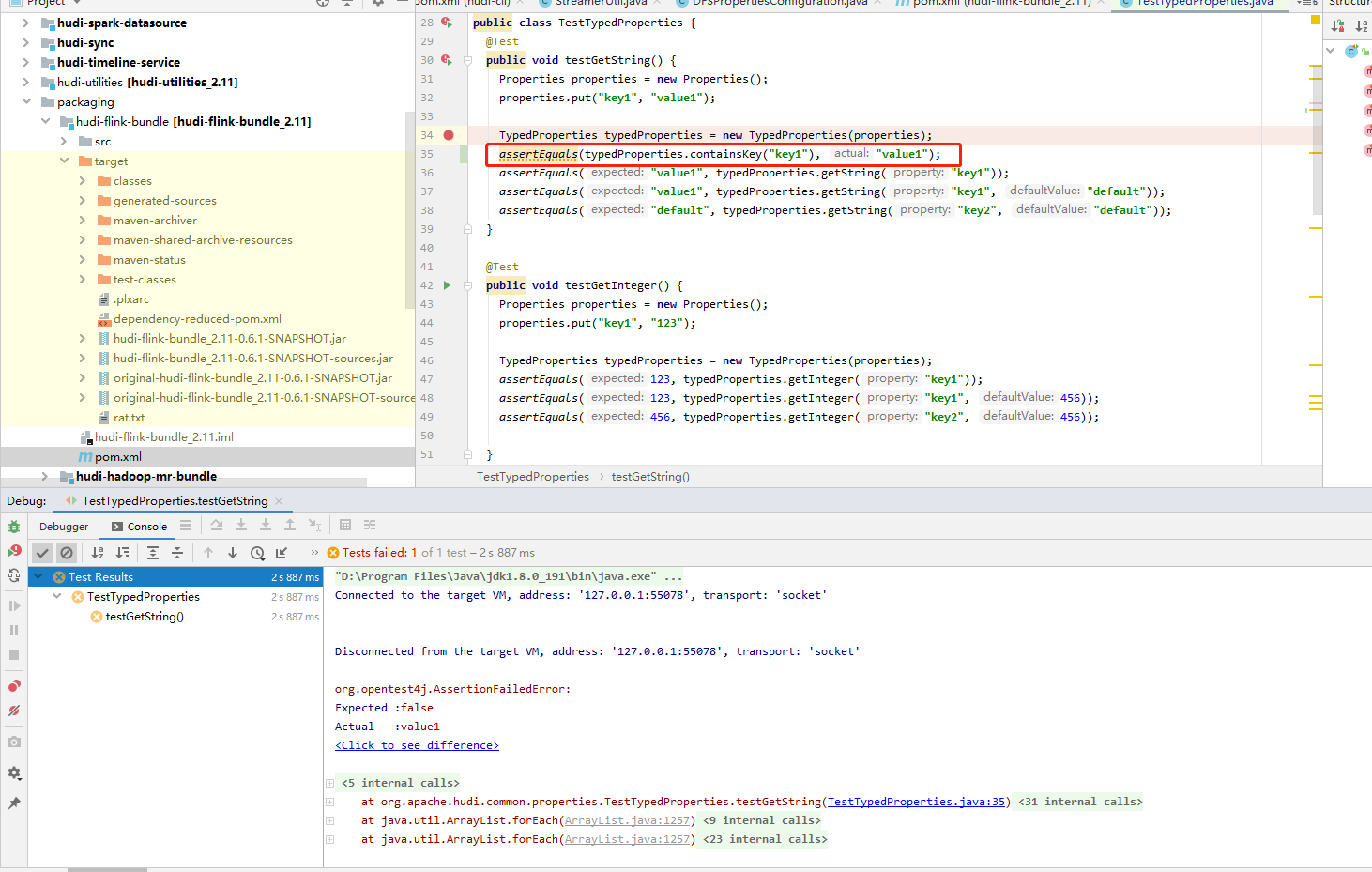1372x872 pixels.
Task: Run testGetString from the line 30 gutter icon
Action: point(447,60)
